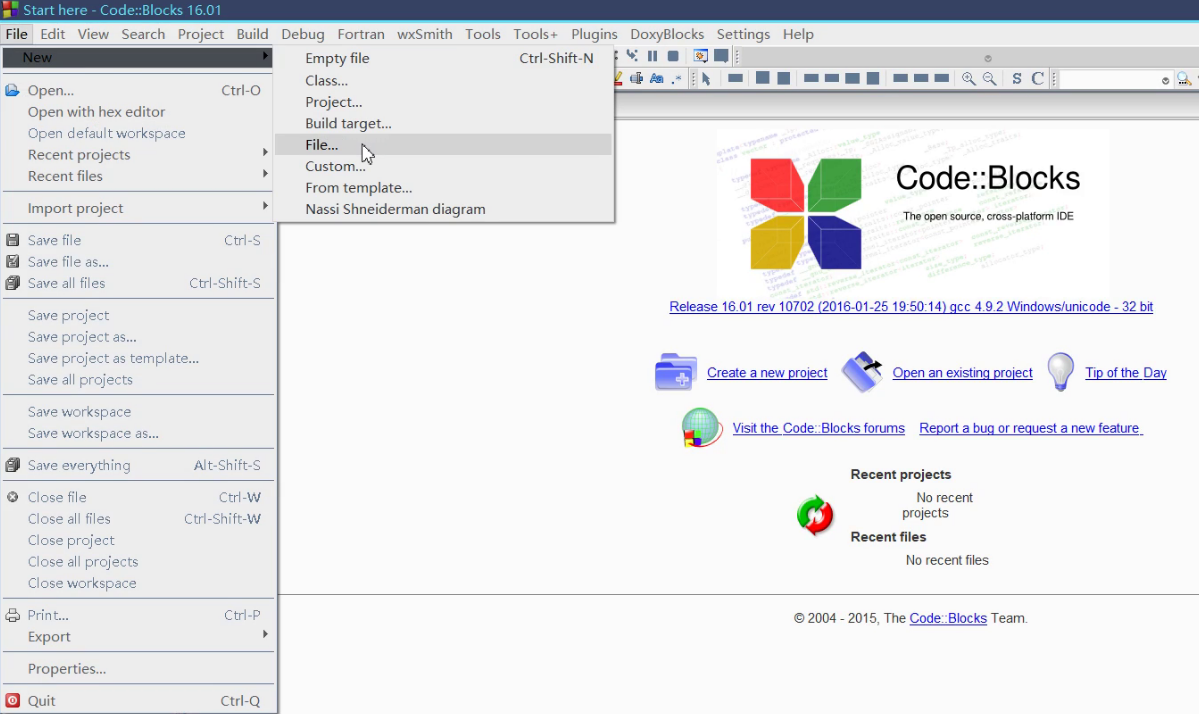
Task: Click the green-red refresh arrows icon
Action: tap(815, 515)
